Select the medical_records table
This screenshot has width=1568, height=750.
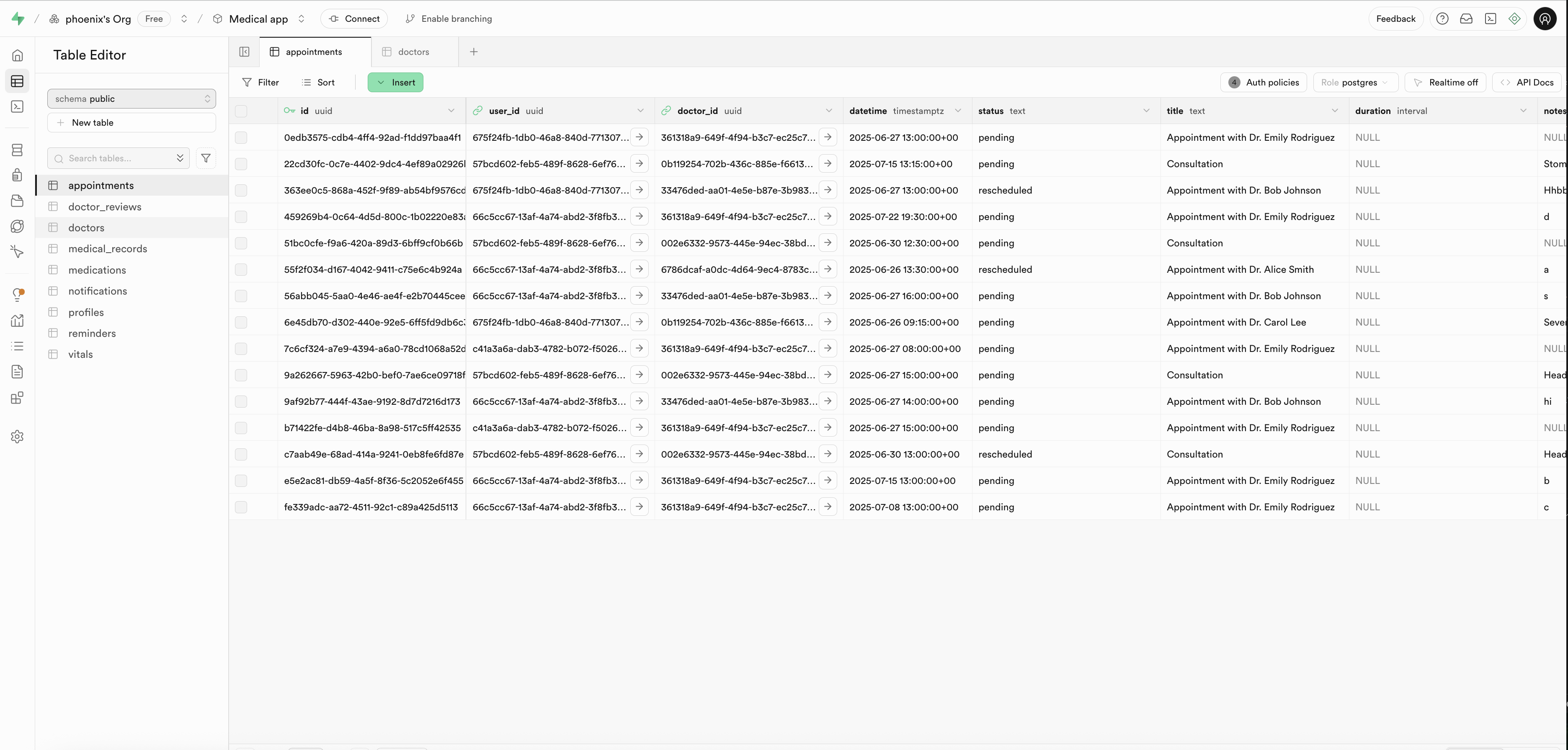[108, 249]
